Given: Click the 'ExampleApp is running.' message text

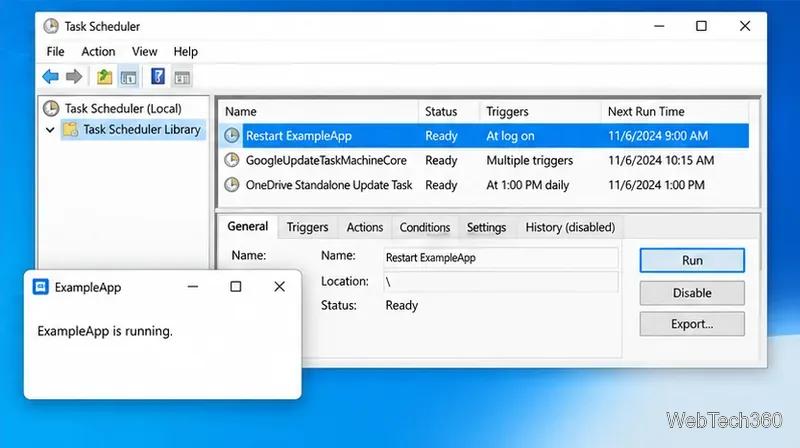Looking at the screenshot, I should pyautogui.click(x=105, y=331).
